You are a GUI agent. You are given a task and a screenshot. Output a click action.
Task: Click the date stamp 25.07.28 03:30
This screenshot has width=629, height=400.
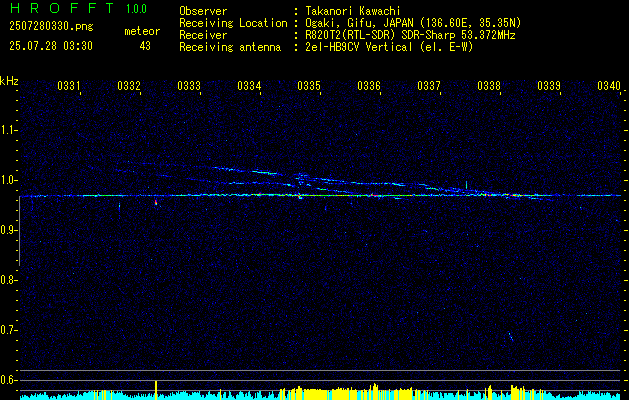[51, 46]
